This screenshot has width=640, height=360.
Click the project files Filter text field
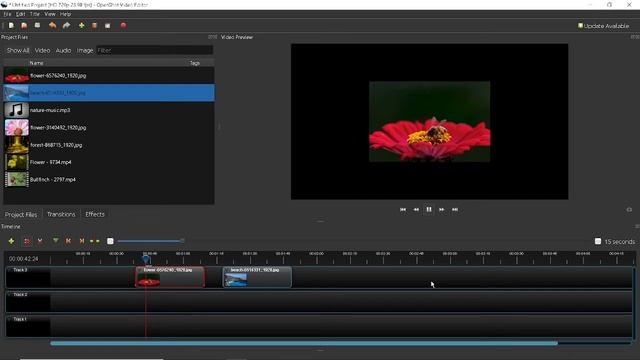(x=155, y=50)
